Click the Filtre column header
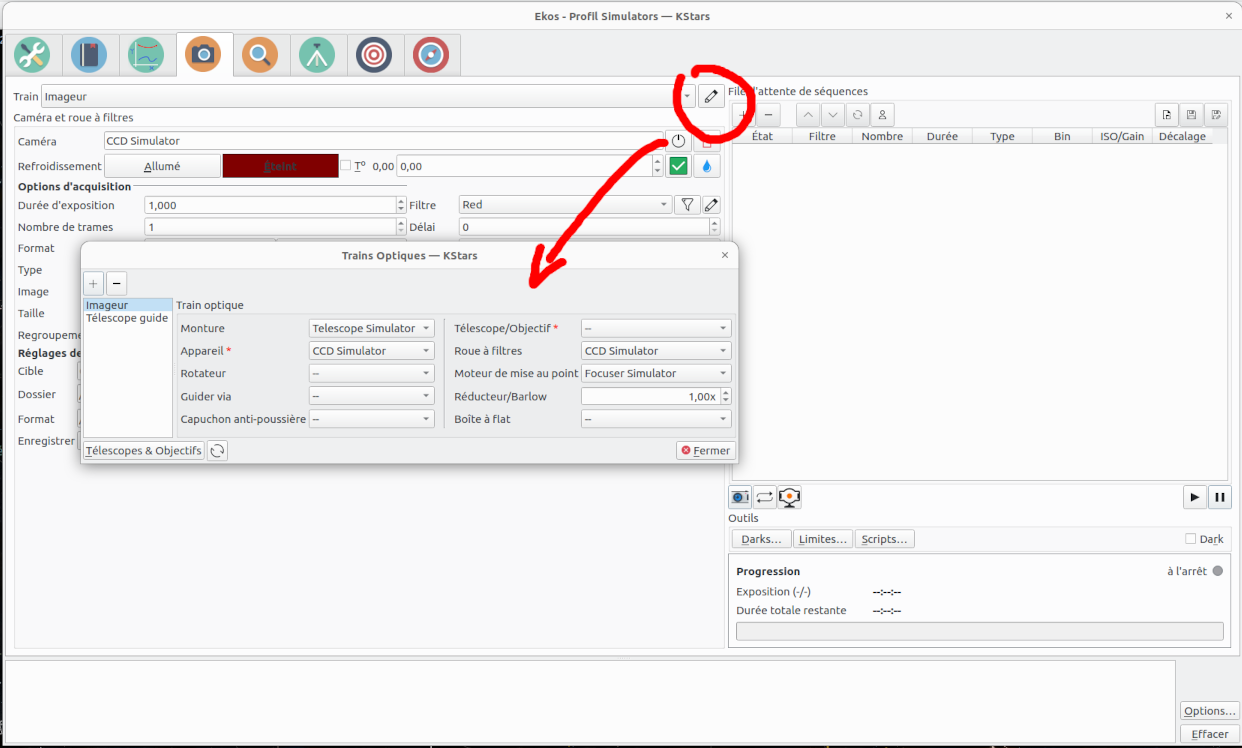Viewport: 1242px width, 748px height. (x=822, y=136)
